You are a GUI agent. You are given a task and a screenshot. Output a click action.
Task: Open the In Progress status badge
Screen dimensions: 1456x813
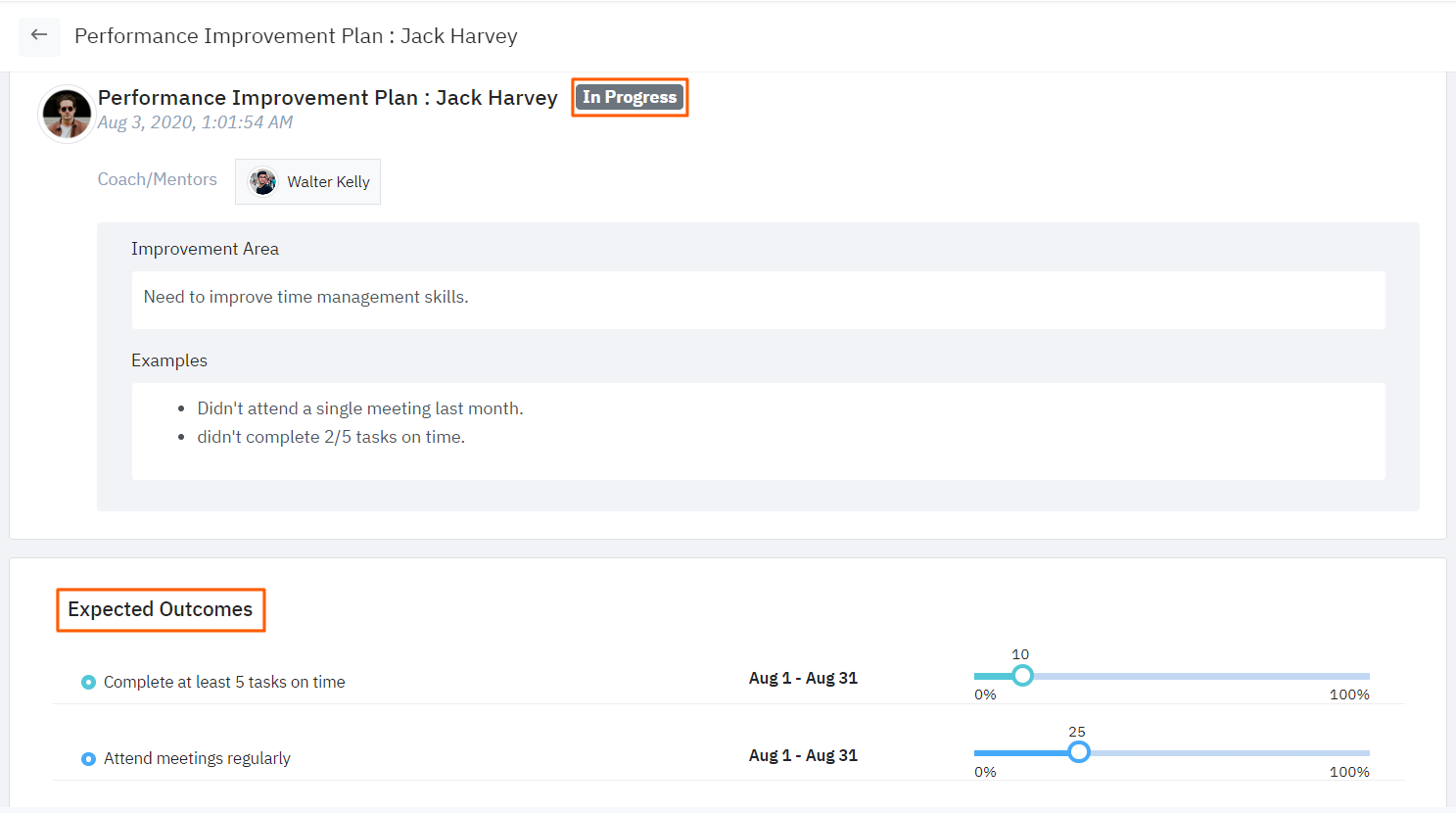click(630, 97)
